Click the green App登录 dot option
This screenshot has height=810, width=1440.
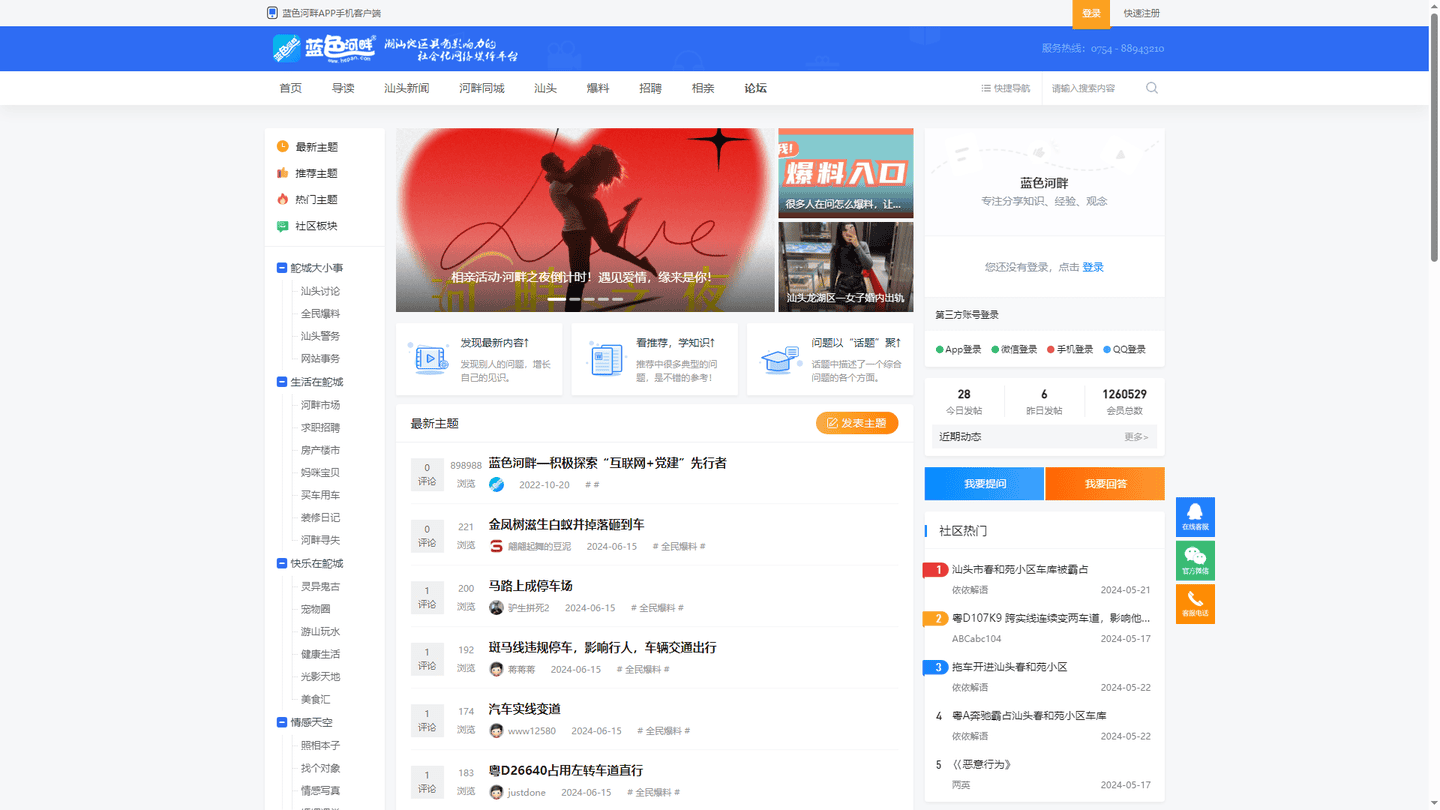[958, 350]
